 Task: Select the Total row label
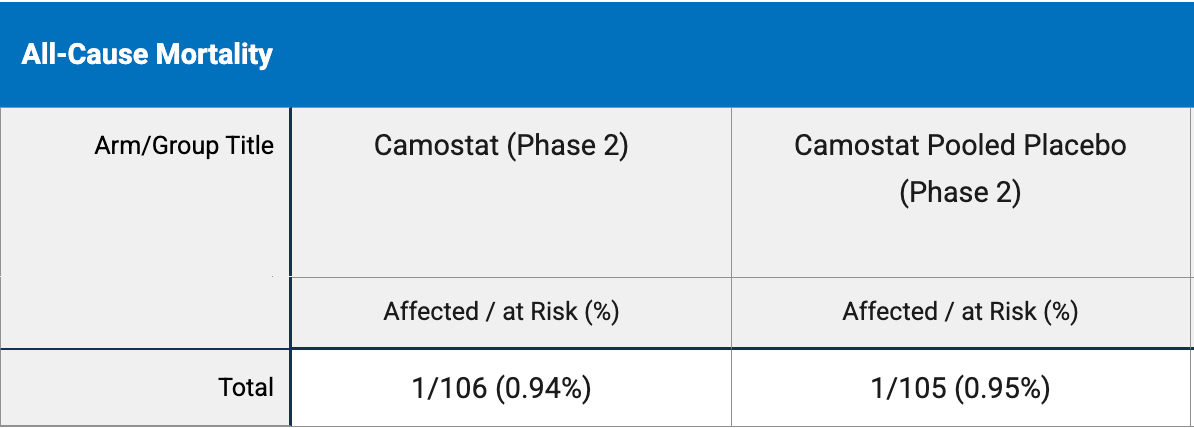pos(246,387)
